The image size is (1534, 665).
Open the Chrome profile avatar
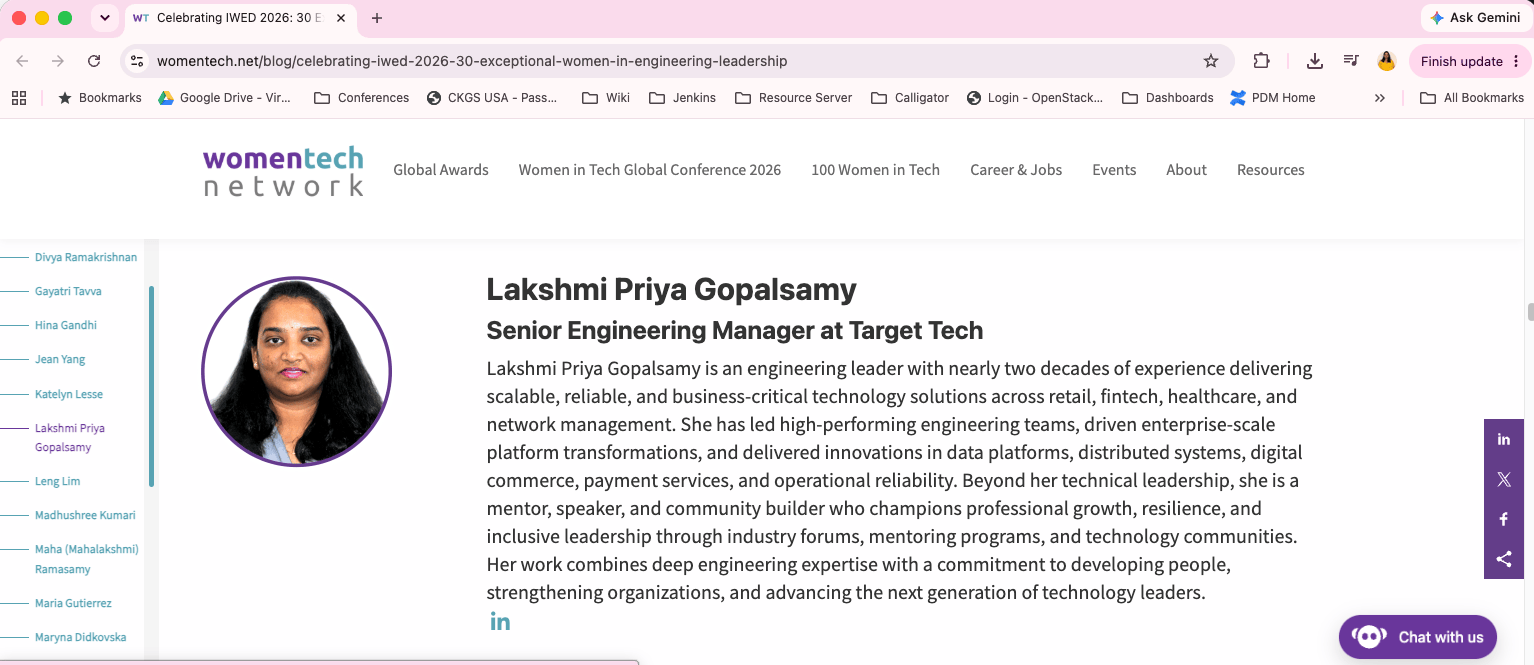(1386, 61)
